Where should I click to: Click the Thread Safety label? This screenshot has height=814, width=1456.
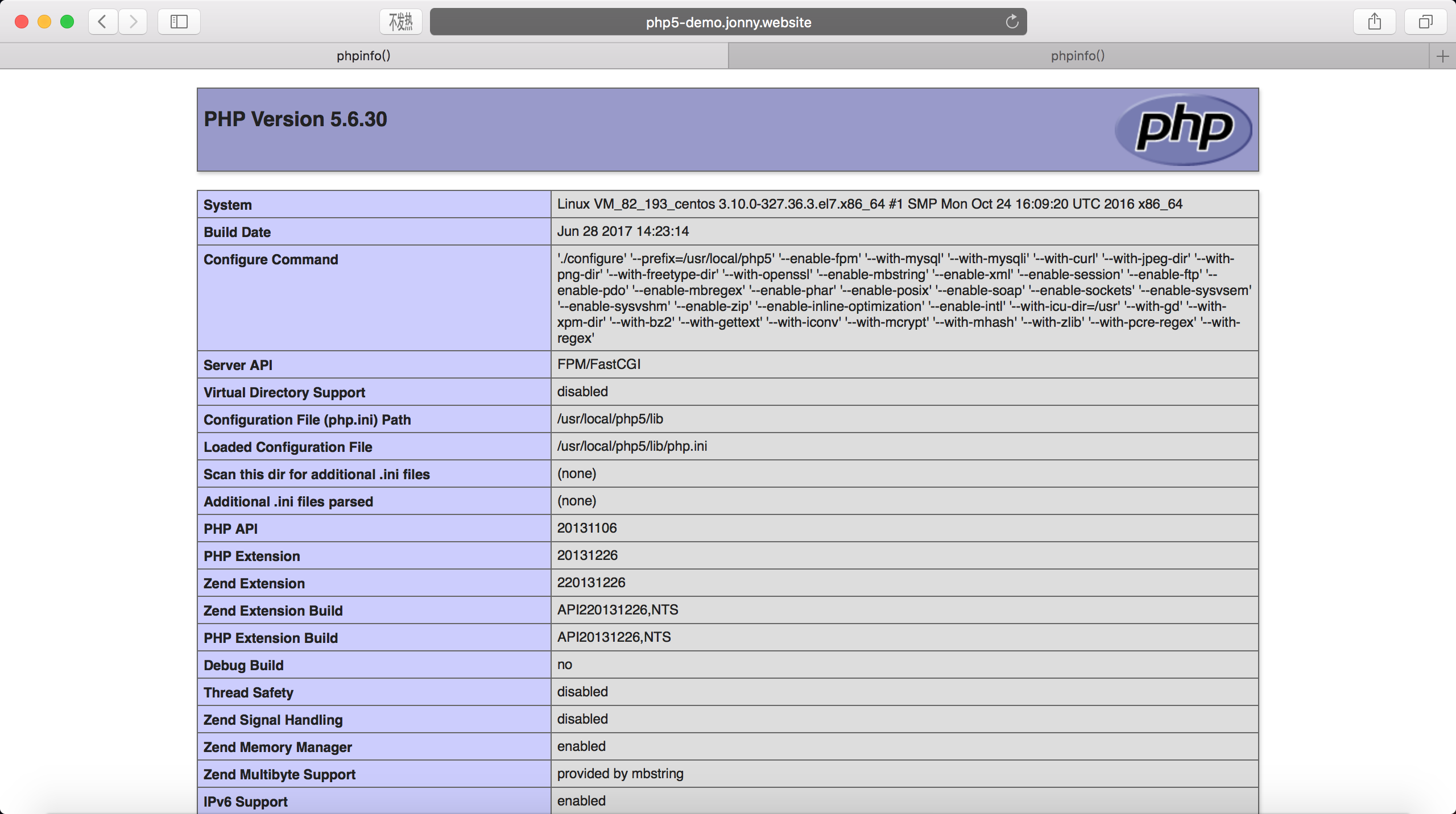249,692
